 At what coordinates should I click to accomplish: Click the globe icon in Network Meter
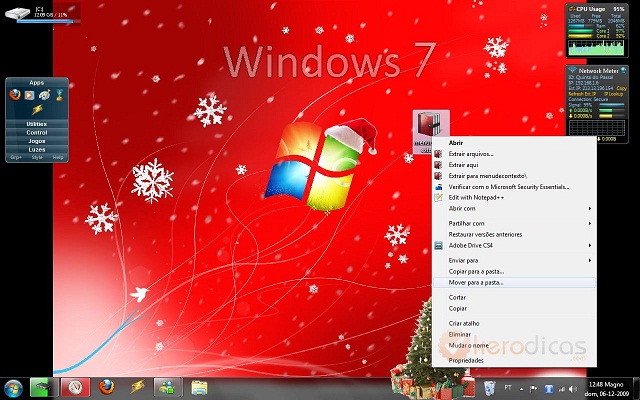623,71
